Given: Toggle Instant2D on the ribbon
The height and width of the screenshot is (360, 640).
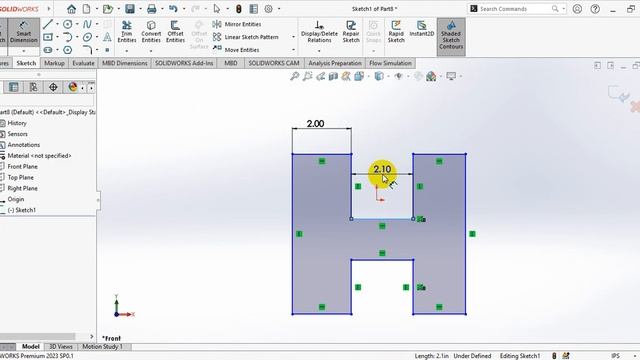Looking at the screenshot, I should pos(422,29).
